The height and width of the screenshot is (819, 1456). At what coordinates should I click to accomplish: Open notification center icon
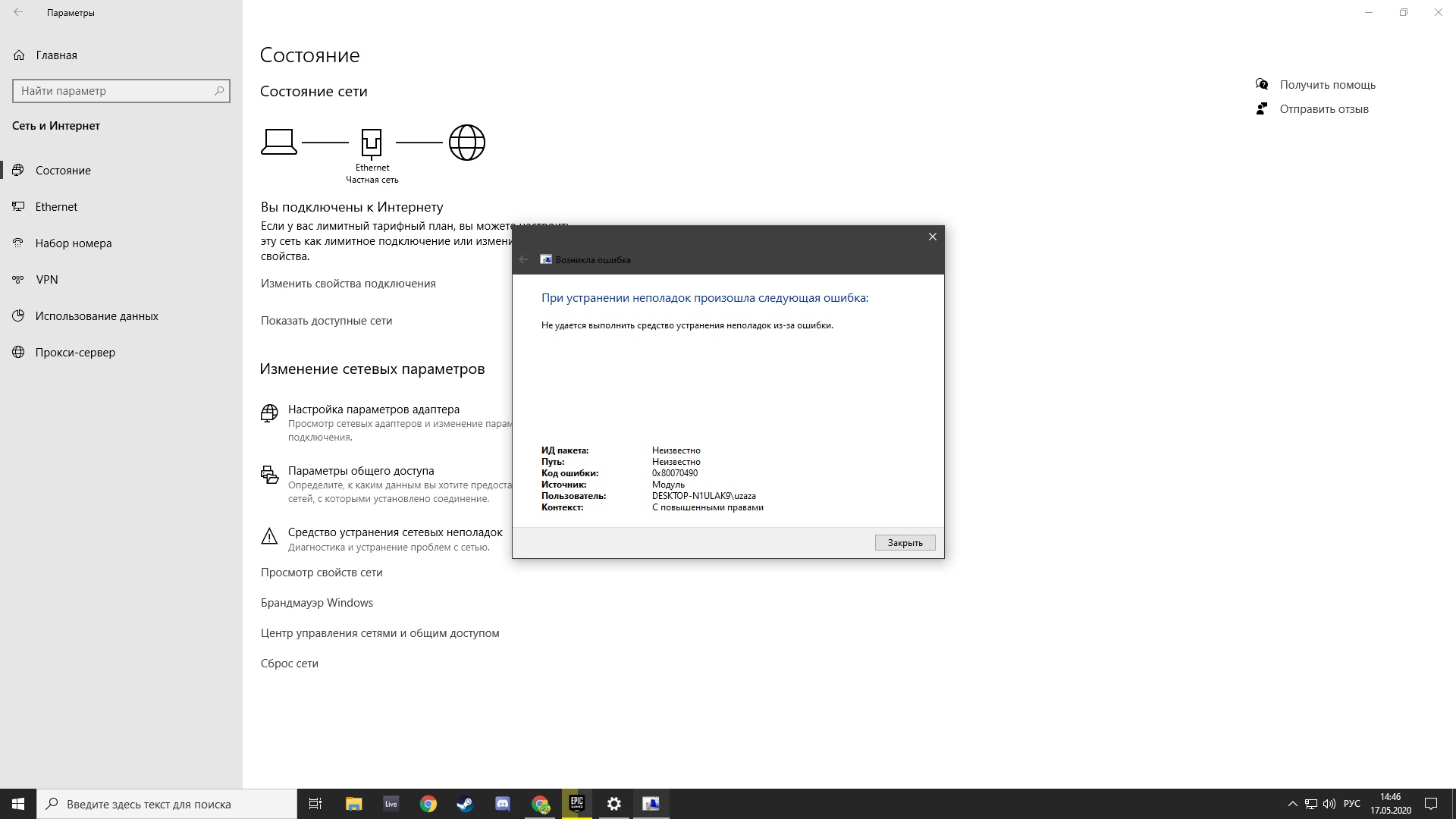coord(1431,804)
